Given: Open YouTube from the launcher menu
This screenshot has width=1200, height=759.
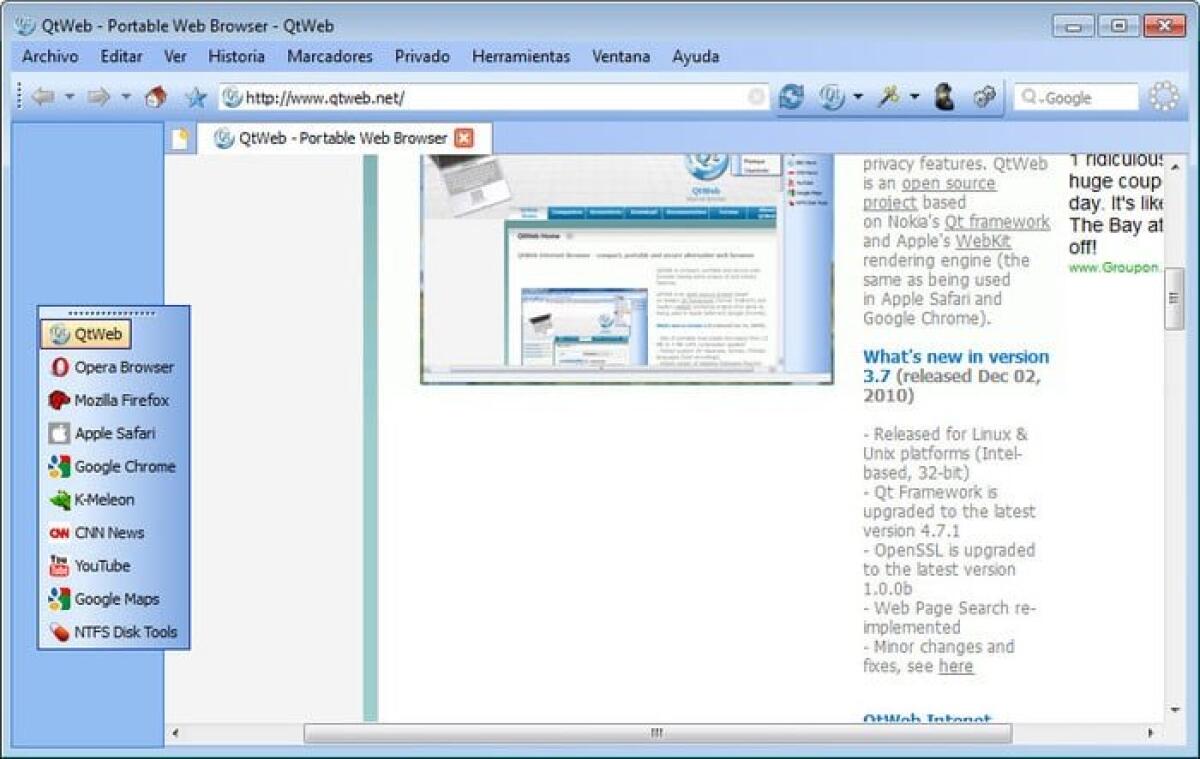Looking at the screenshot, I should (102, 566).
